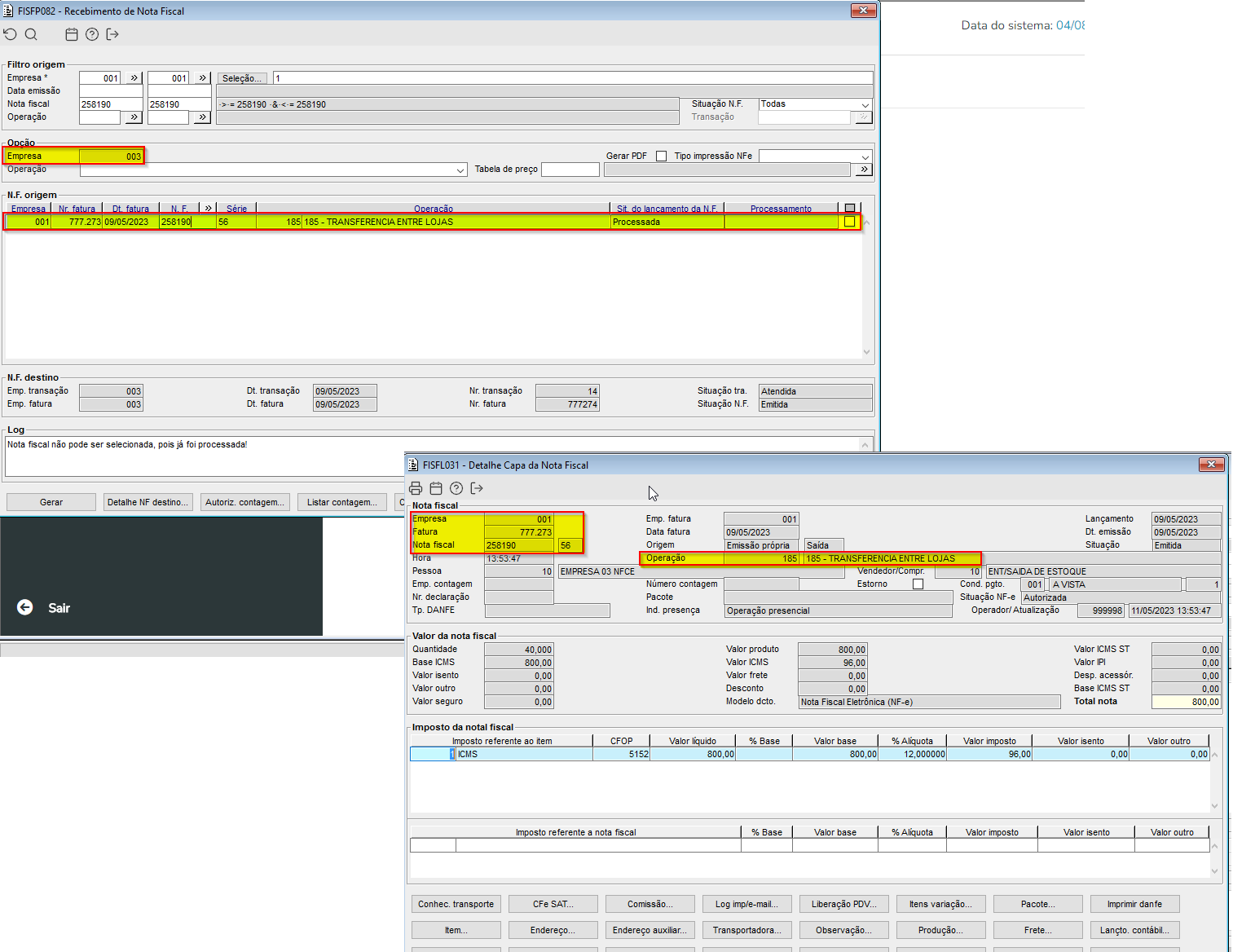Select the ICMS row in the tax table
Screen dimensions: 1233x952
coord(810,754)
